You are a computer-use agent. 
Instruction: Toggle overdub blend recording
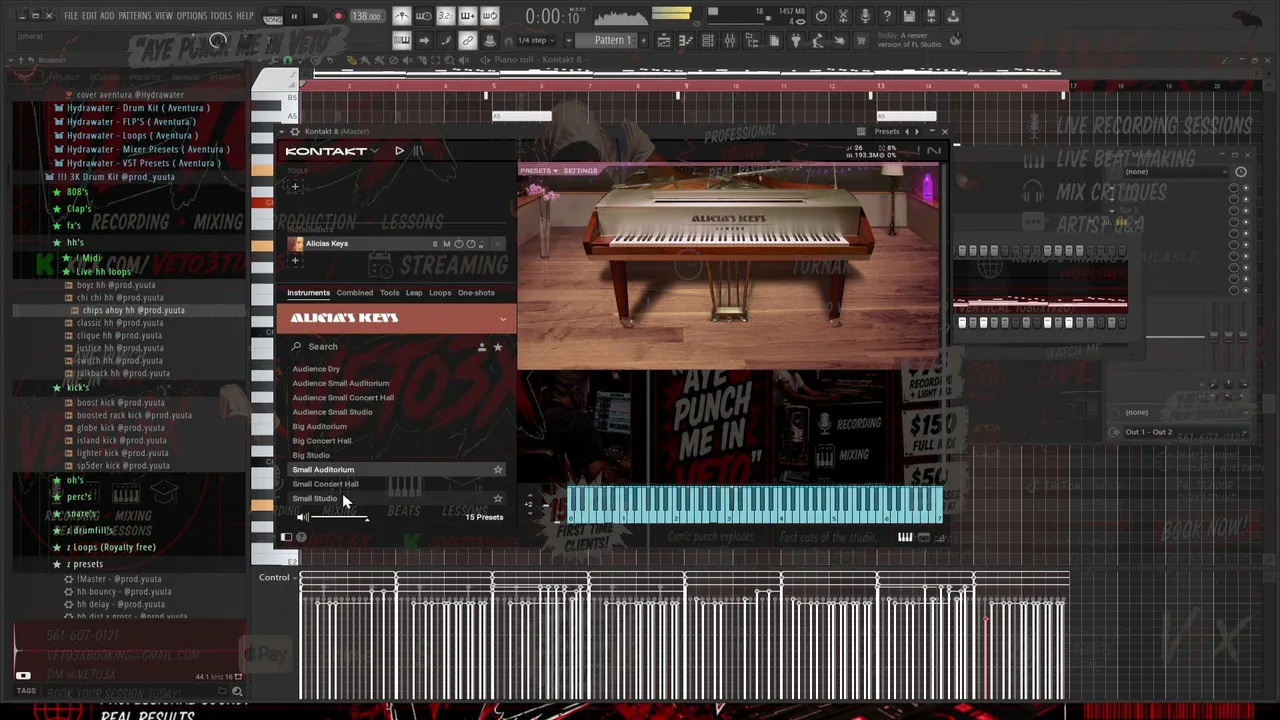pos(467,16)
